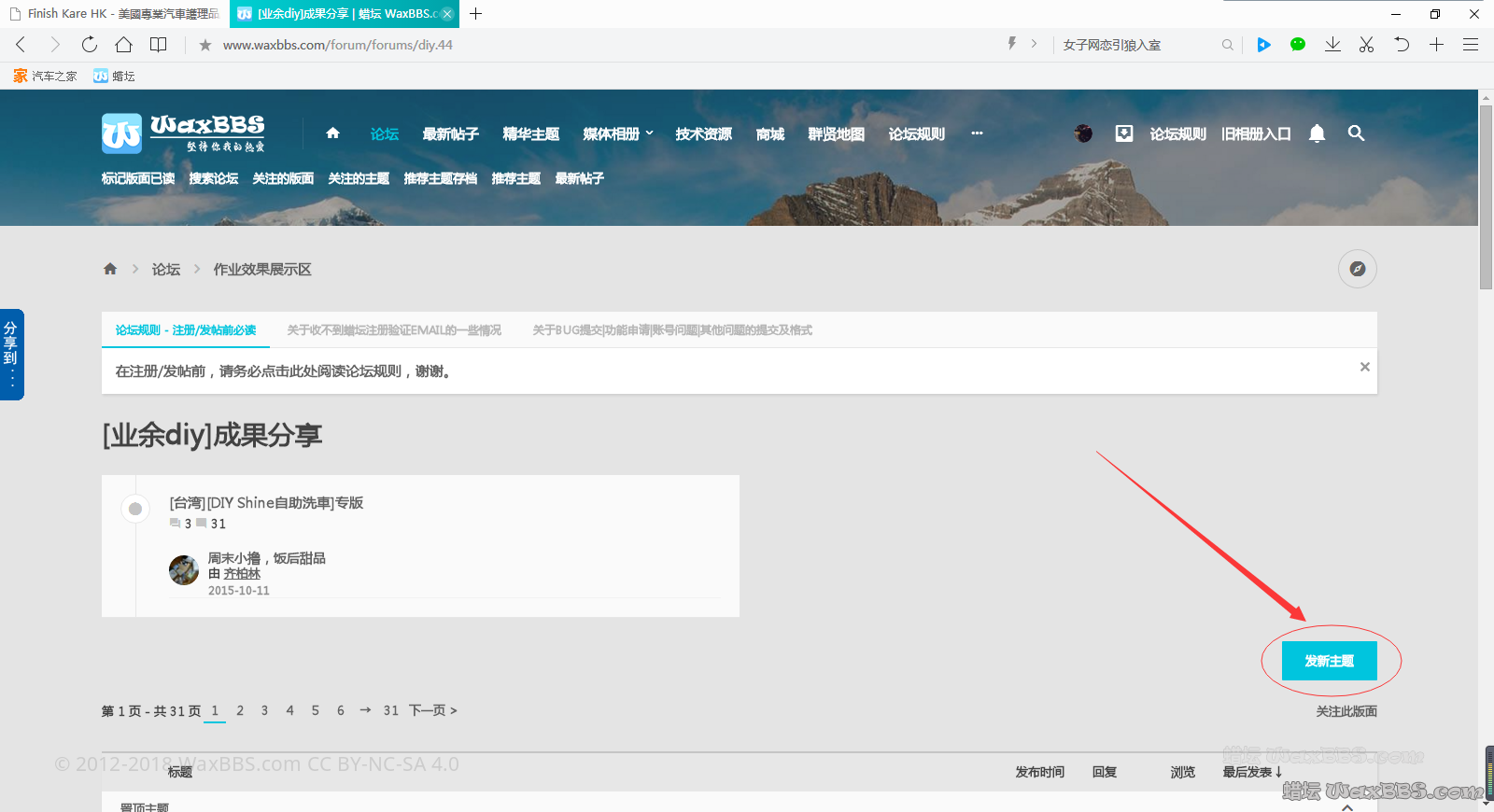This screenshot has height=812, width=1494.
Task: Click the WaxBBS logo
Action: 183,133
